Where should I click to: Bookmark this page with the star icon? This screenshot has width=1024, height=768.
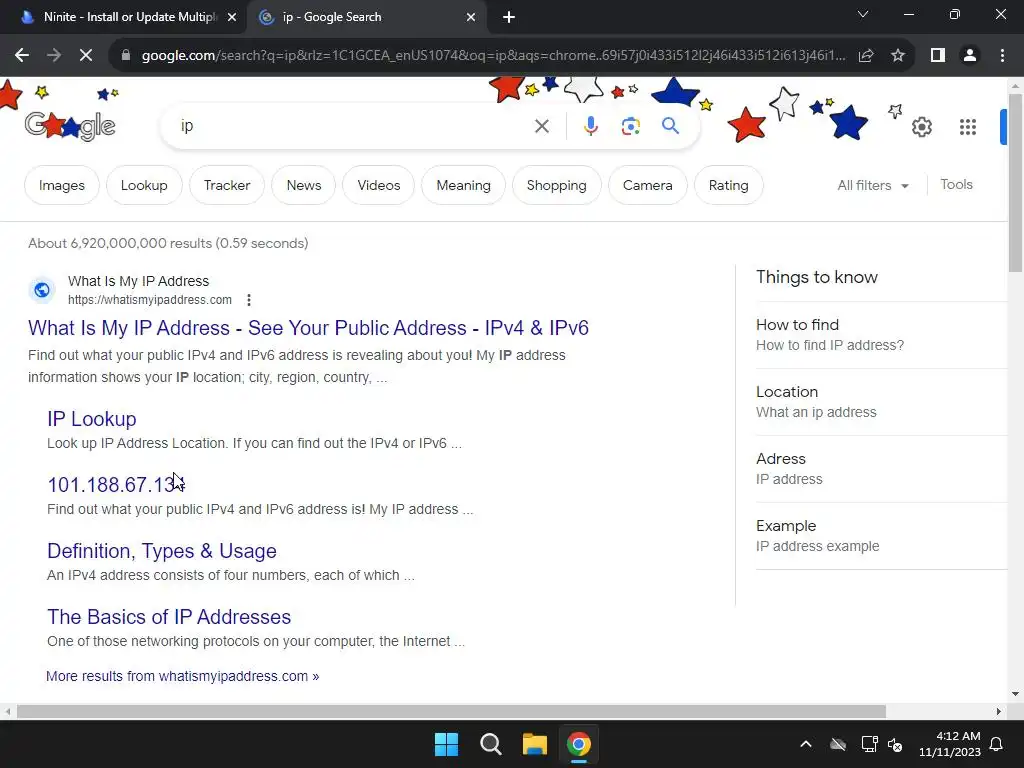[x=898, y=56]
